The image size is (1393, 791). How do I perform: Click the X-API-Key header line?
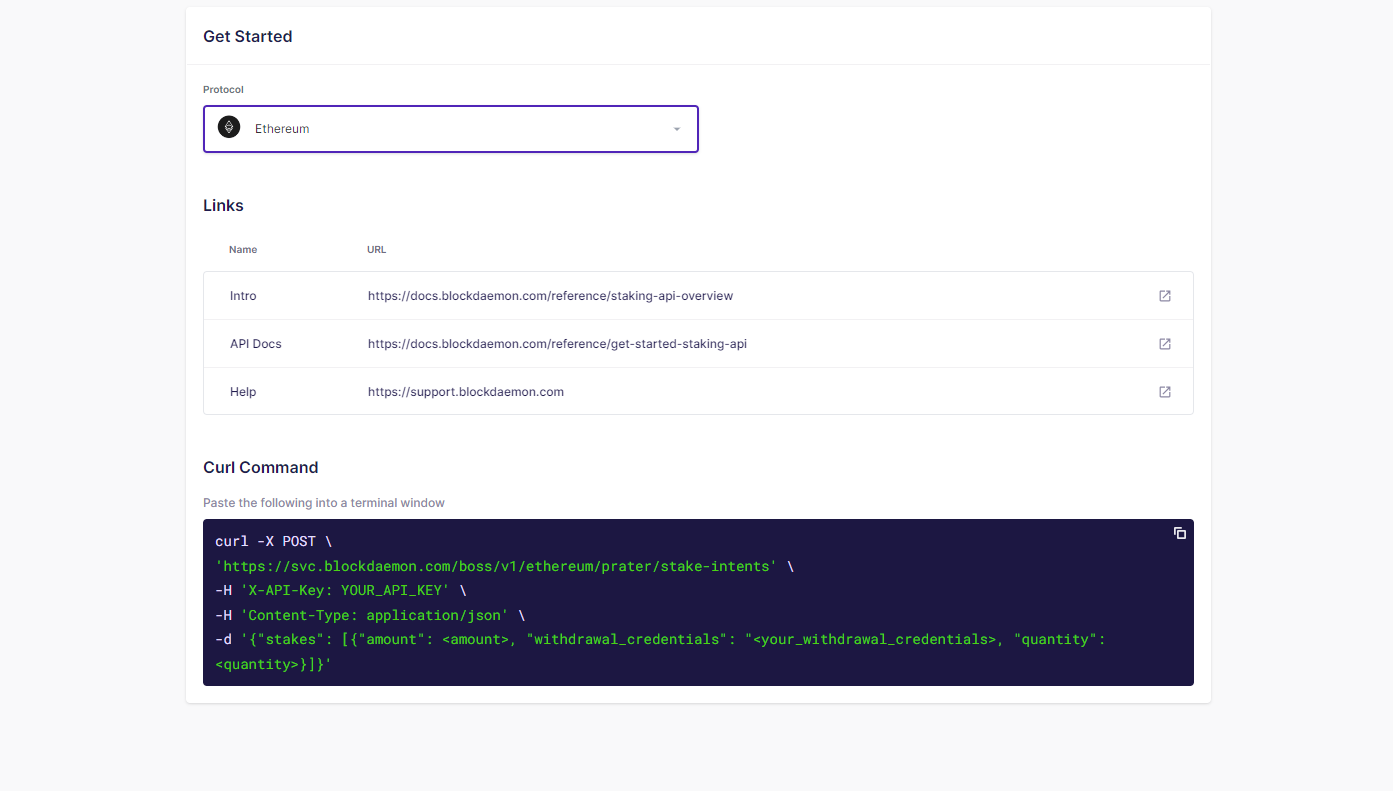[341, 590]
